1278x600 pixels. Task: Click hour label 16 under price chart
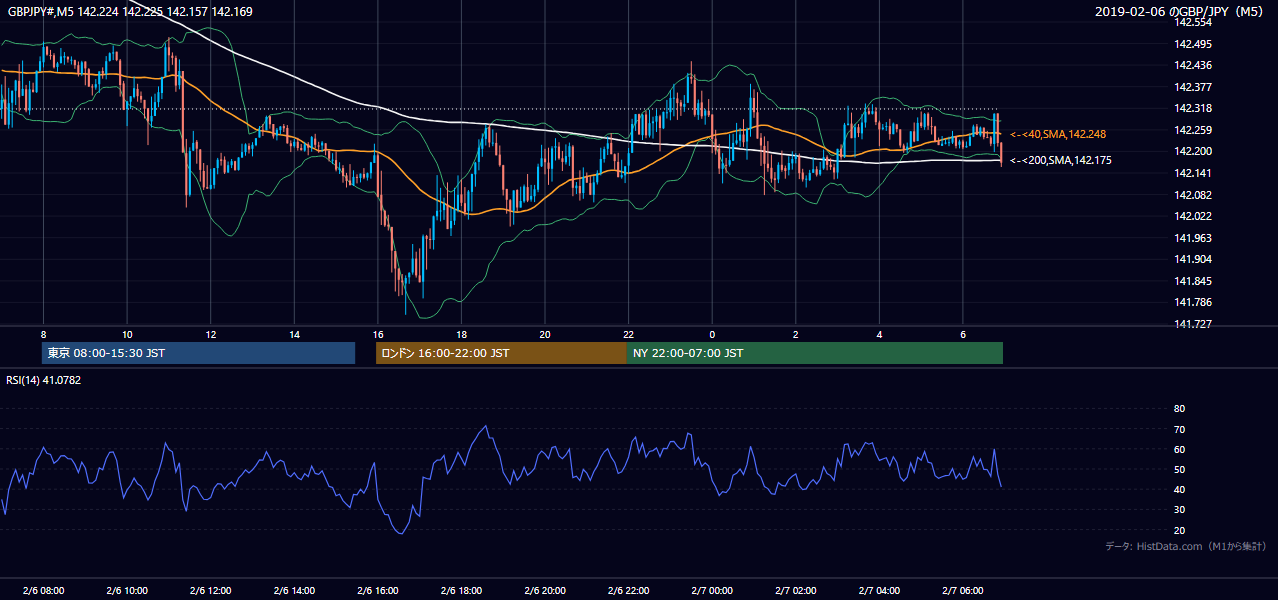(x=377, y=334)
